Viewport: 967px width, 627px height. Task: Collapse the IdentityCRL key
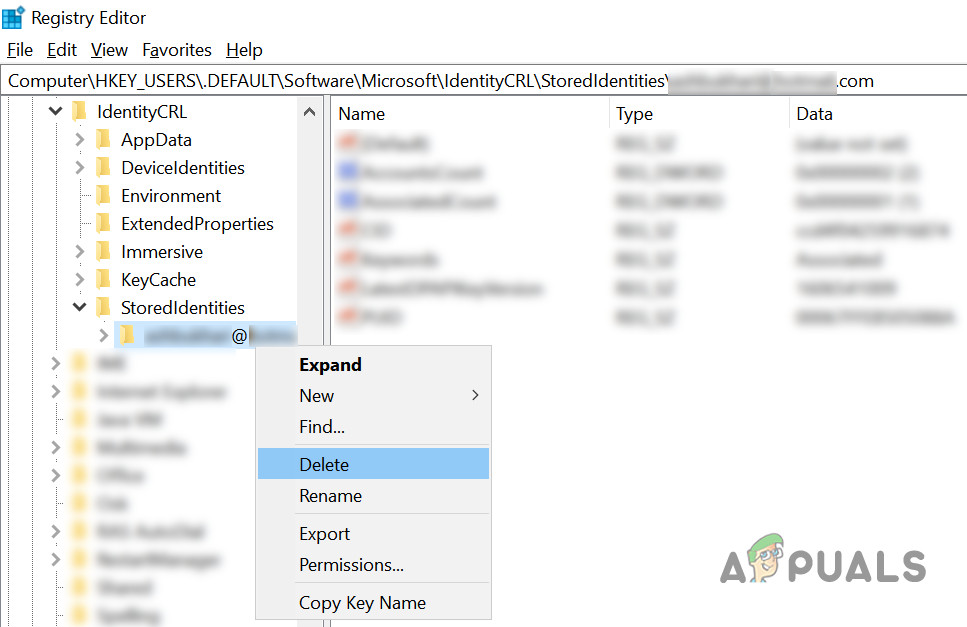coord(56,112)
